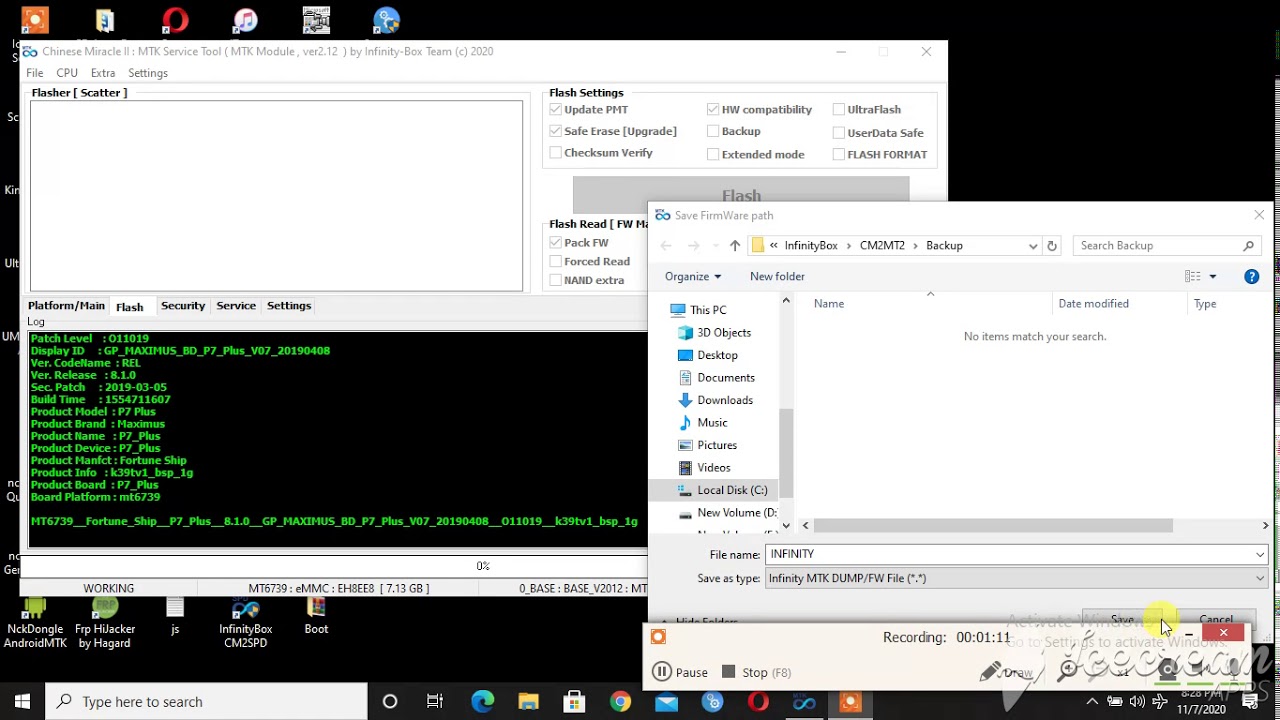1280x720 pixels.
Task: Click the search magnifier in Search Backup
Action: click(x=1248, y=245)
